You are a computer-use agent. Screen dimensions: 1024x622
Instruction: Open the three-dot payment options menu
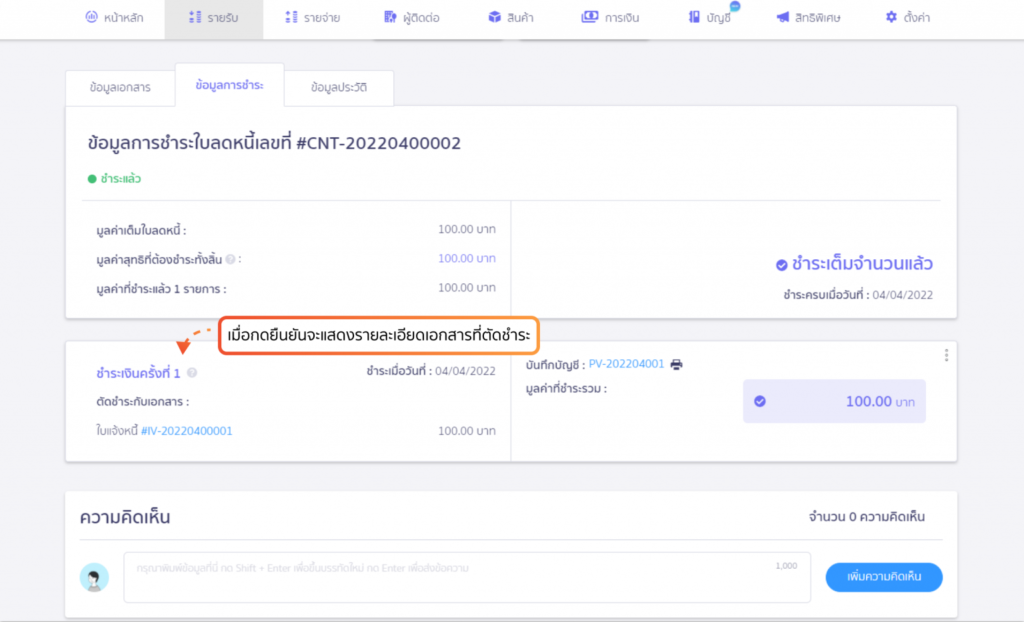[946, 355]
